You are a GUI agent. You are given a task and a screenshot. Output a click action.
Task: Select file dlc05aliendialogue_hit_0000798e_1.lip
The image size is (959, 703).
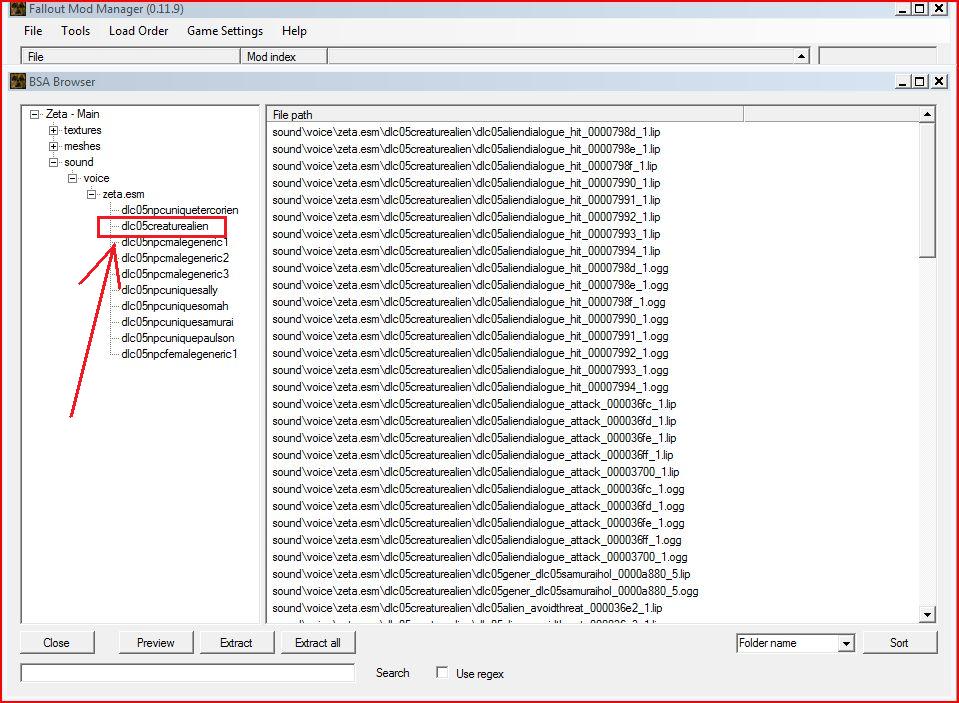(467, 149)
